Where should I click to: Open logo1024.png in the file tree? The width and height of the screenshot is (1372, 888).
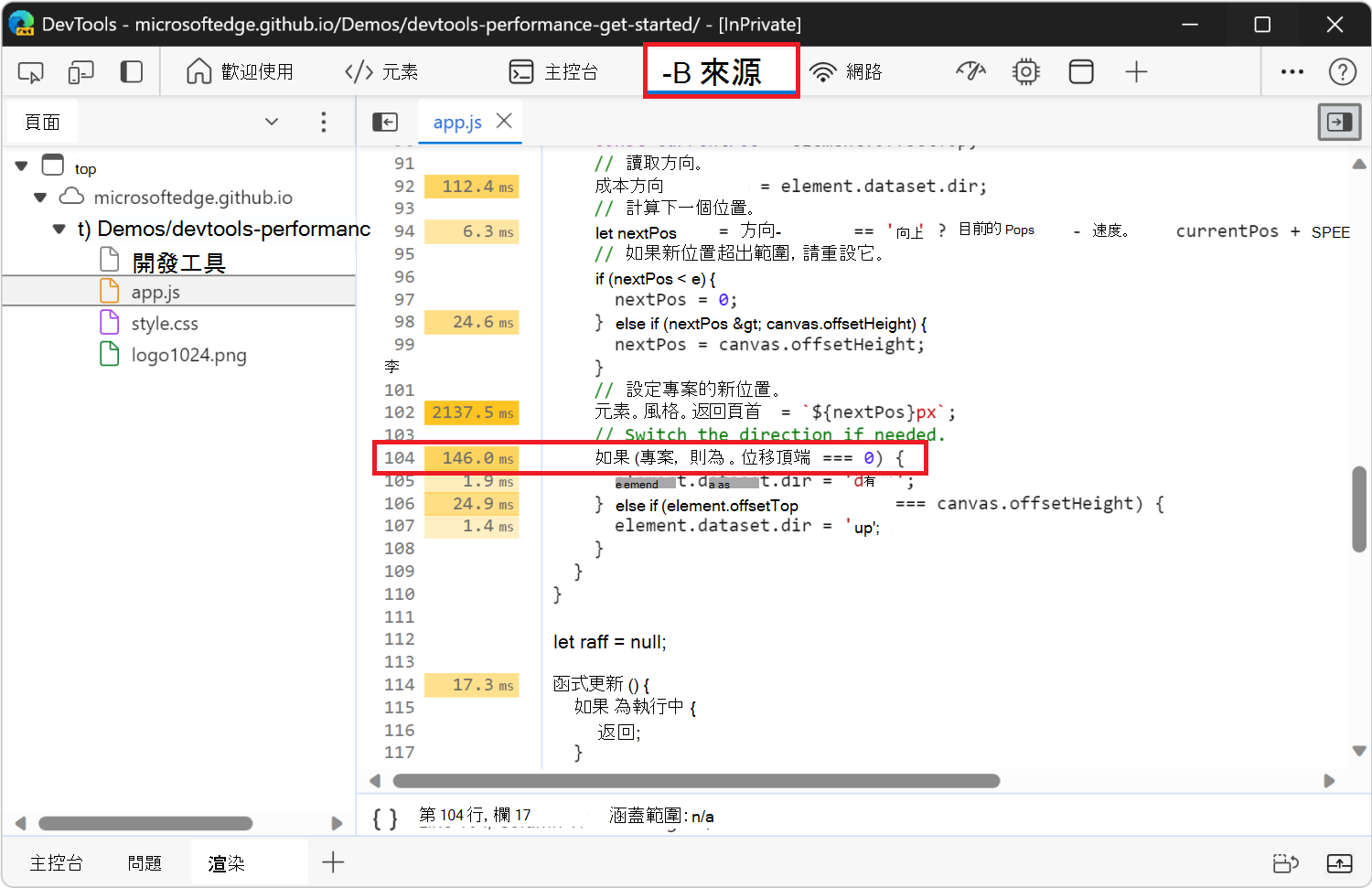coord(189,355)
